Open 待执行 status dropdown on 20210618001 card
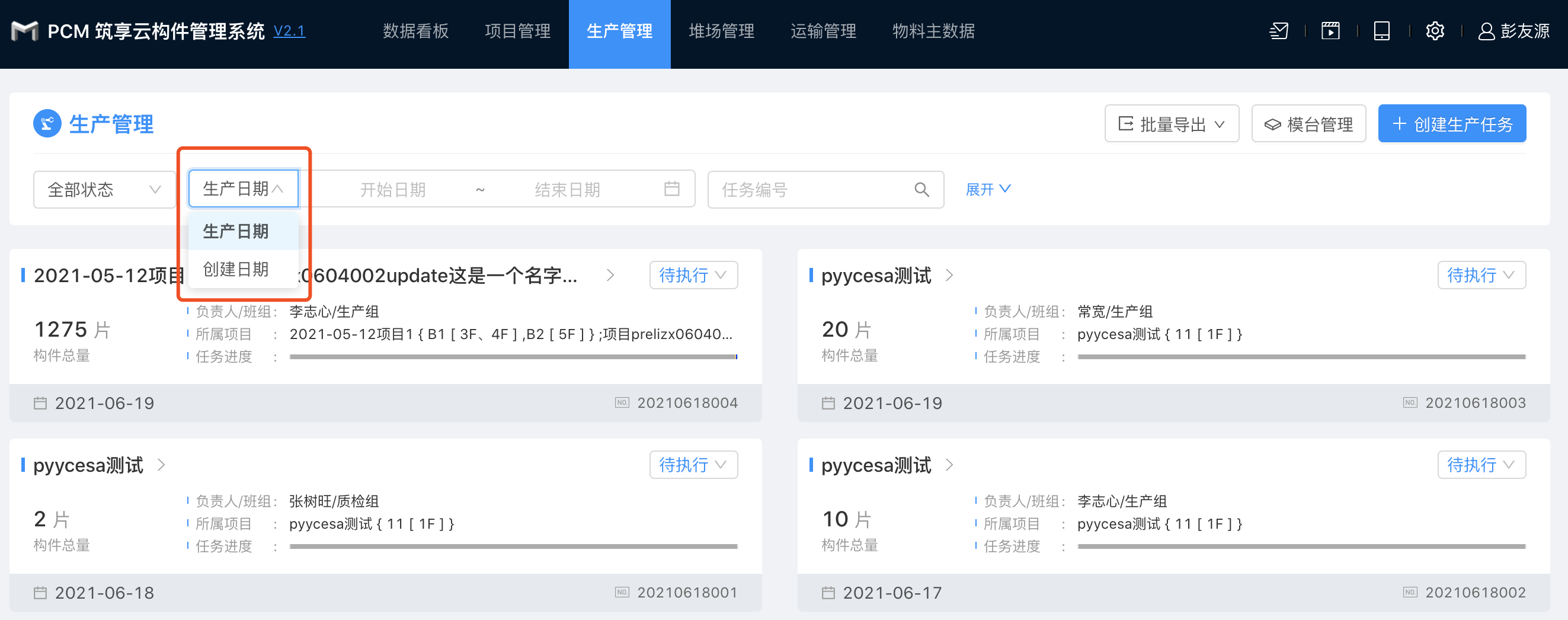 point(693,465)
